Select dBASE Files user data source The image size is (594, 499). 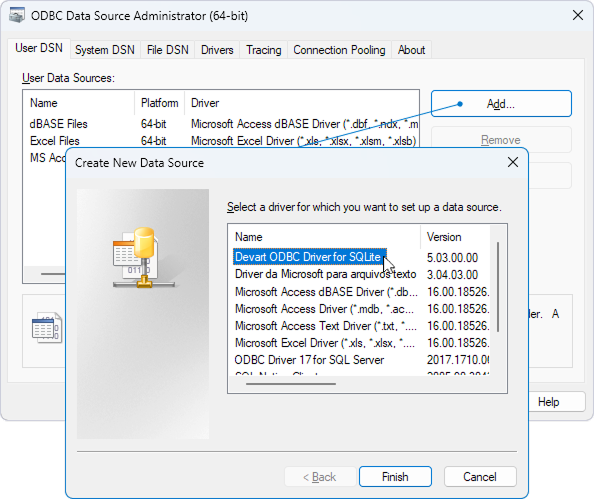click(59, 124)
